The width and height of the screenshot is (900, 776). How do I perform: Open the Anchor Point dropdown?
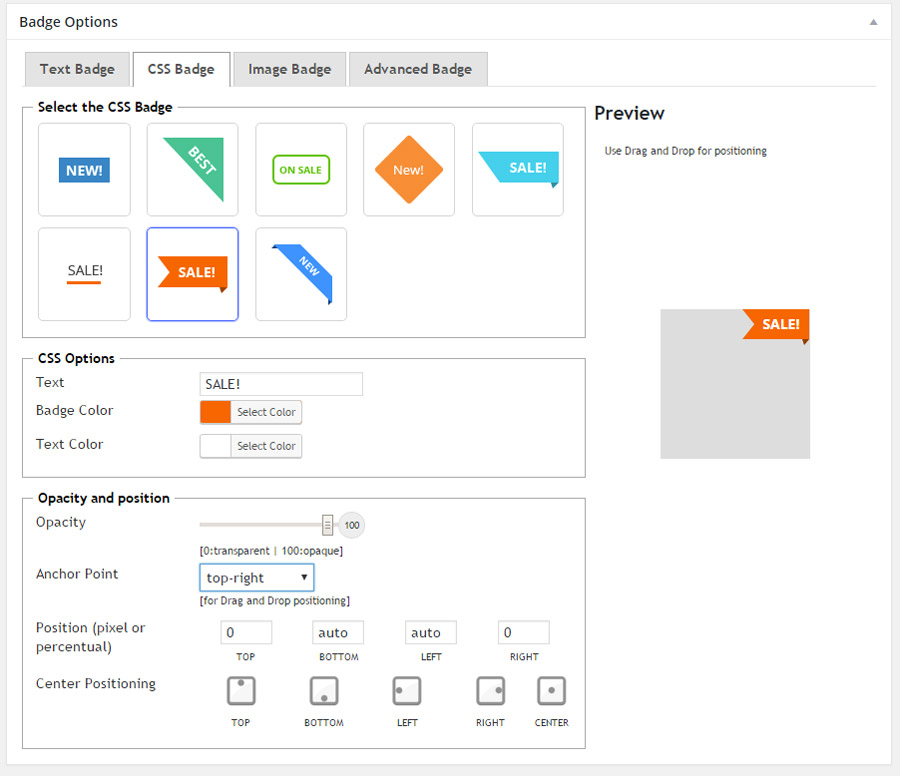click(257, 577)
